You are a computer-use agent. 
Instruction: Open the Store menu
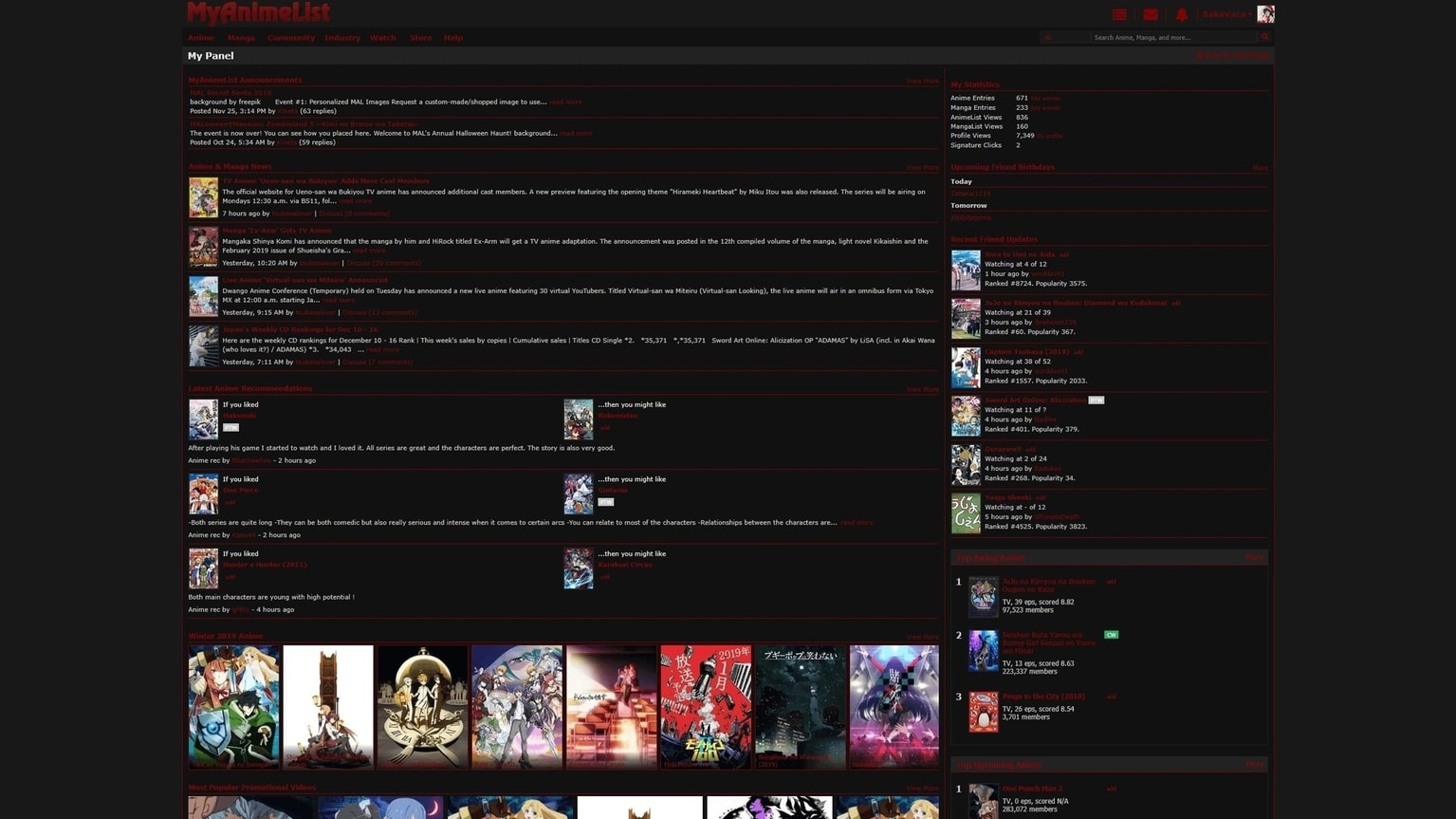point(421,38)
